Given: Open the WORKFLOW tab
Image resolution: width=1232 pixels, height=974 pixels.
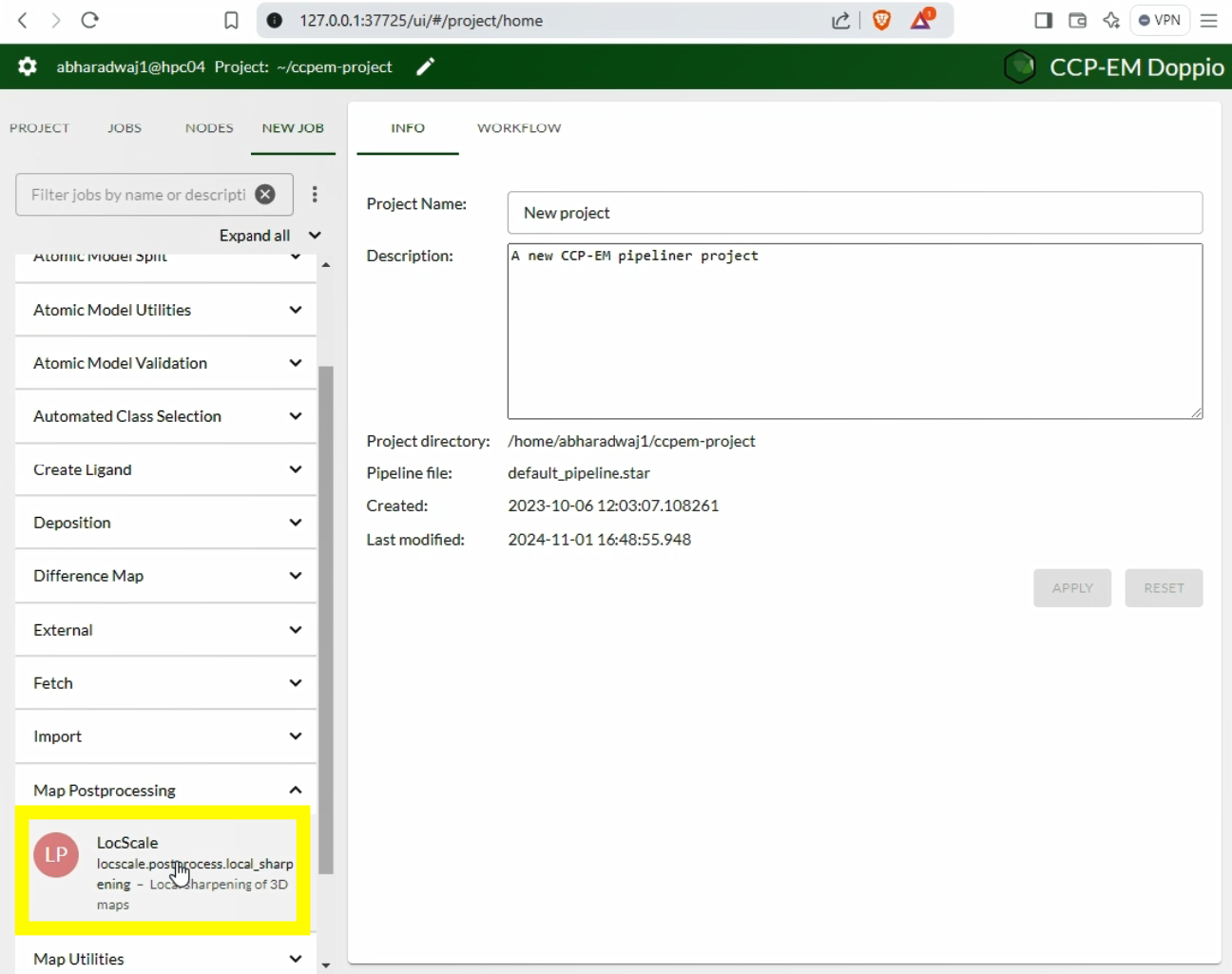Looking at the screenshot, I should pyautogui.click(x=519, y=127).
